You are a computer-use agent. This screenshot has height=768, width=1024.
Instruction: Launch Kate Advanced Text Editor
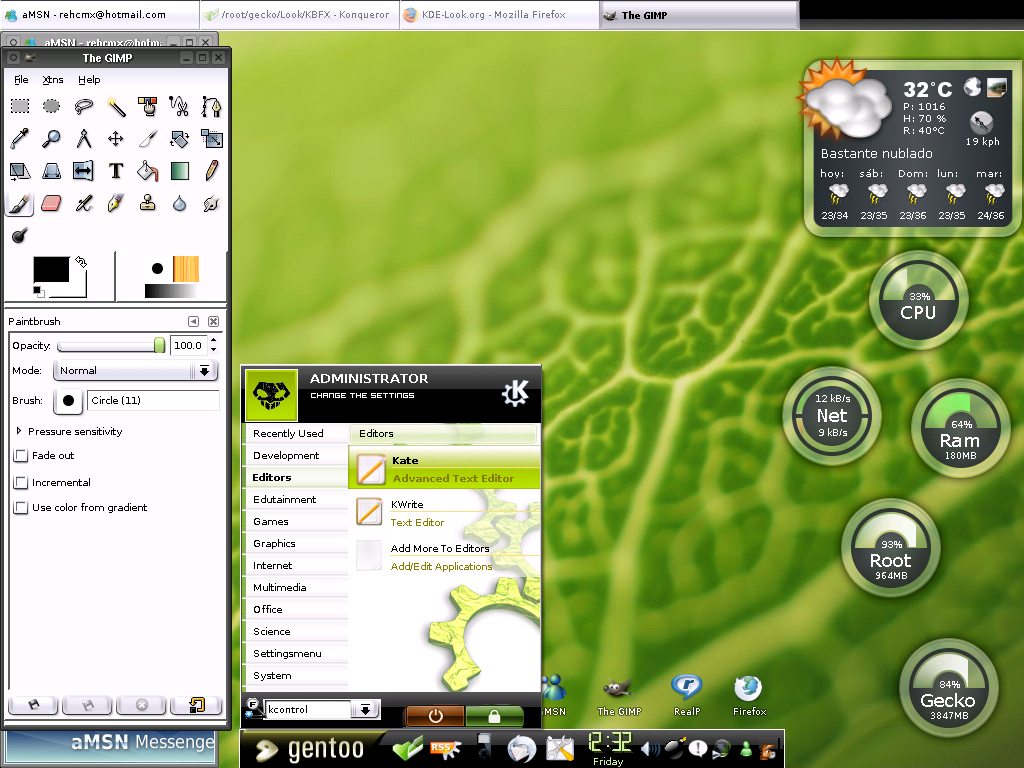(x=445, y=469)
